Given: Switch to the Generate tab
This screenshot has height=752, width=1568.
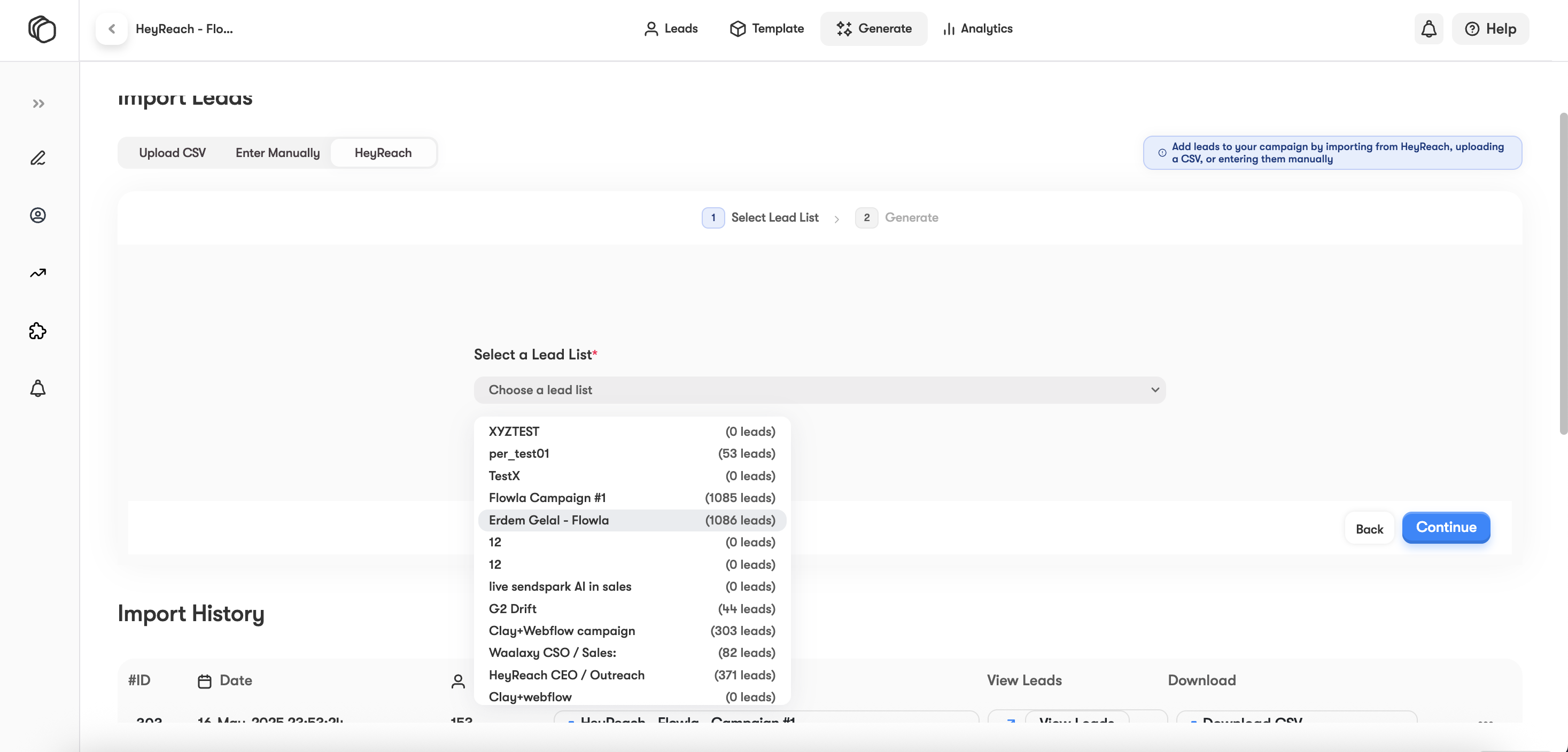Looking at the screenshot, I should (x=873, y=29).
